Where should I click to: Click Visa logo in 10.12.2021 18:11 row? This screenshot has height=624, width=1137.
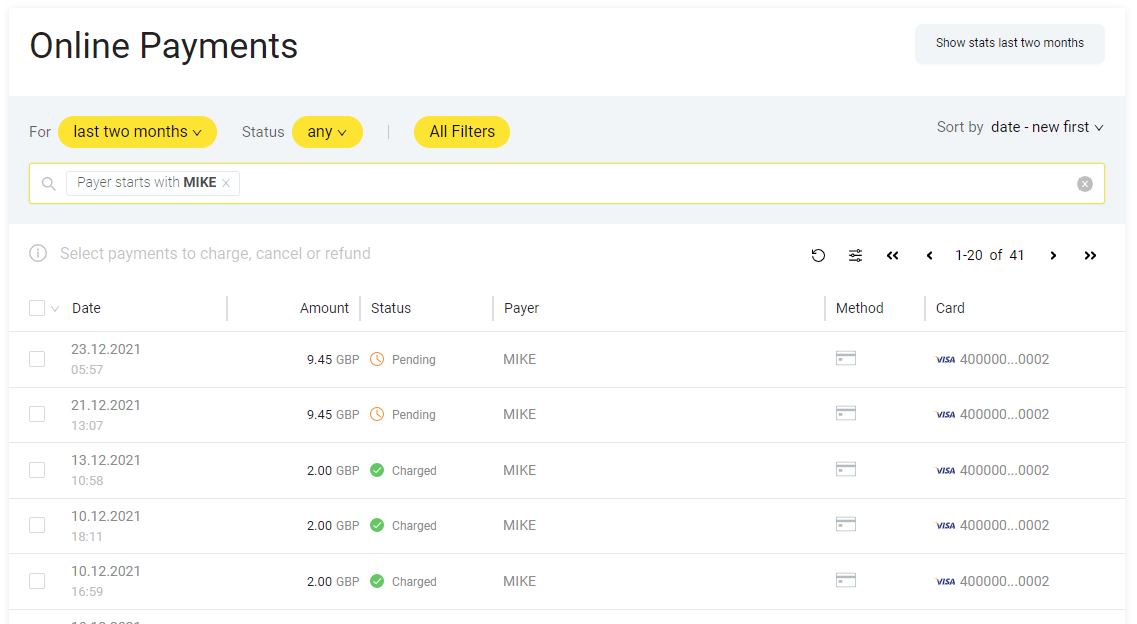click(946, 525)
